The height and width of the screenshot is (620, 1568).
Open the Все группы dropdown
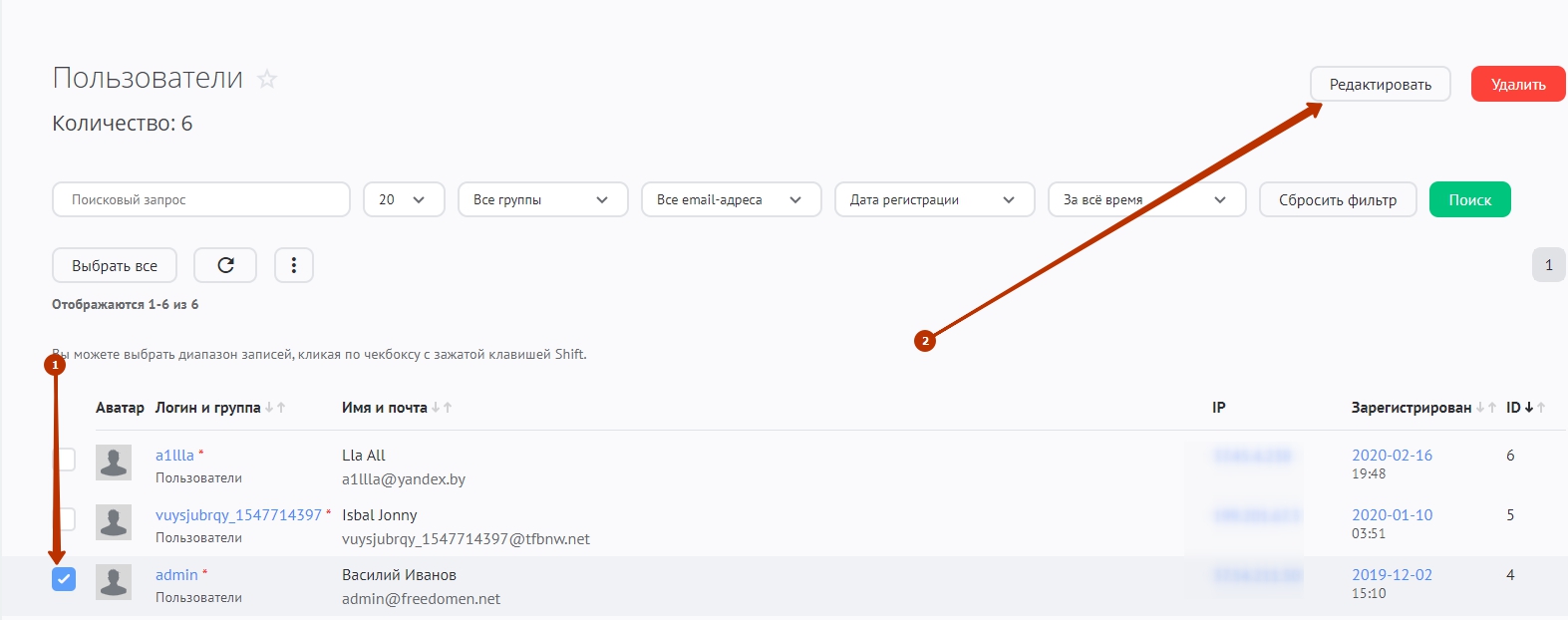click(542, 199)
